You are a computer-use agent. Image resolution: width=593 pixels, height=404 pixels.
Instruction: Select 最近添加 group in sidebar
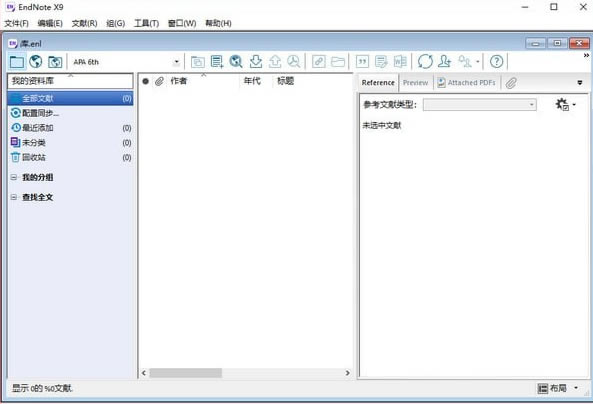(70, 128)
